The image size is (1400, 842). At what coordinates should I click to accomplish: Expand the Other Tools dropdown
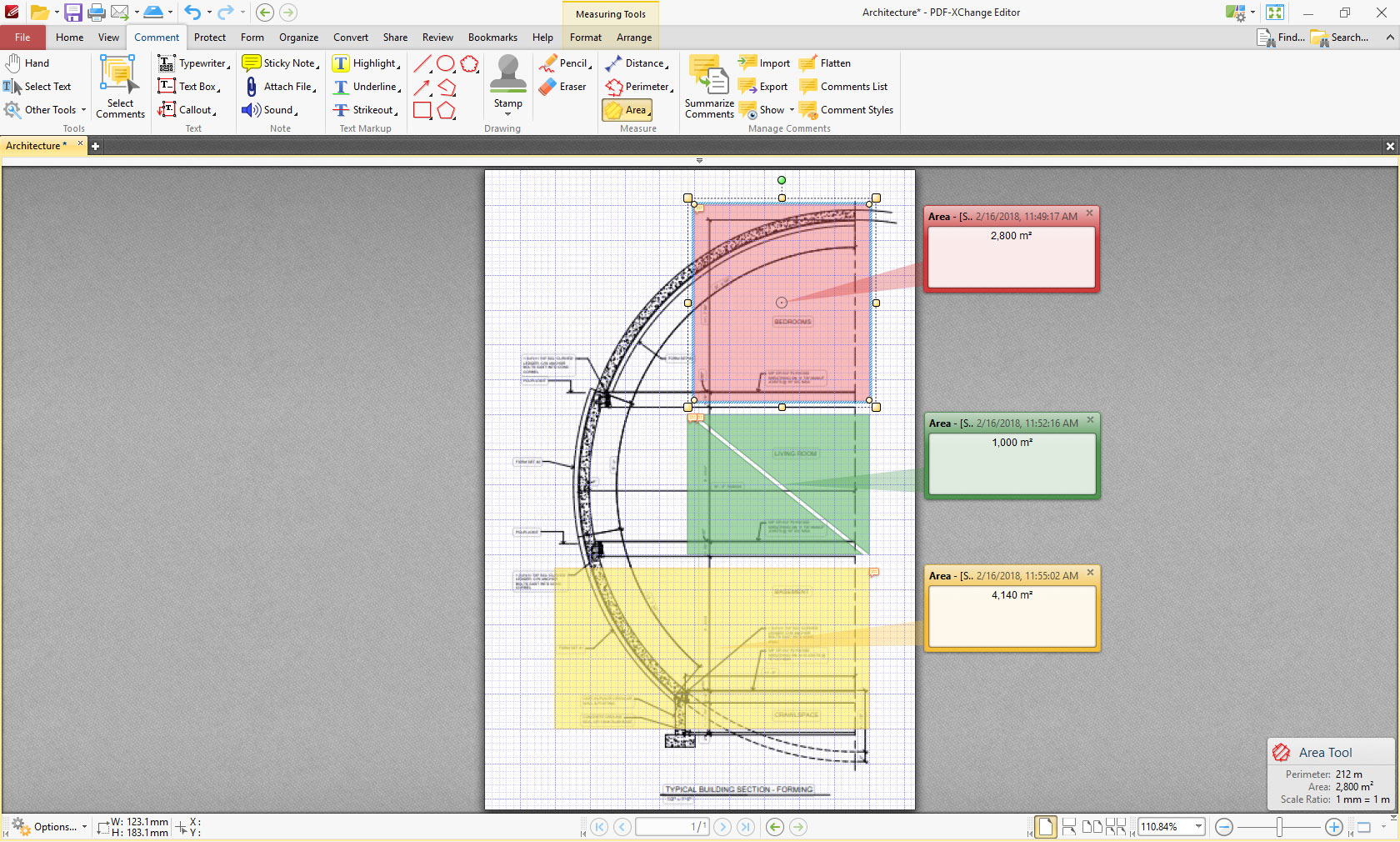pos(83,110)
